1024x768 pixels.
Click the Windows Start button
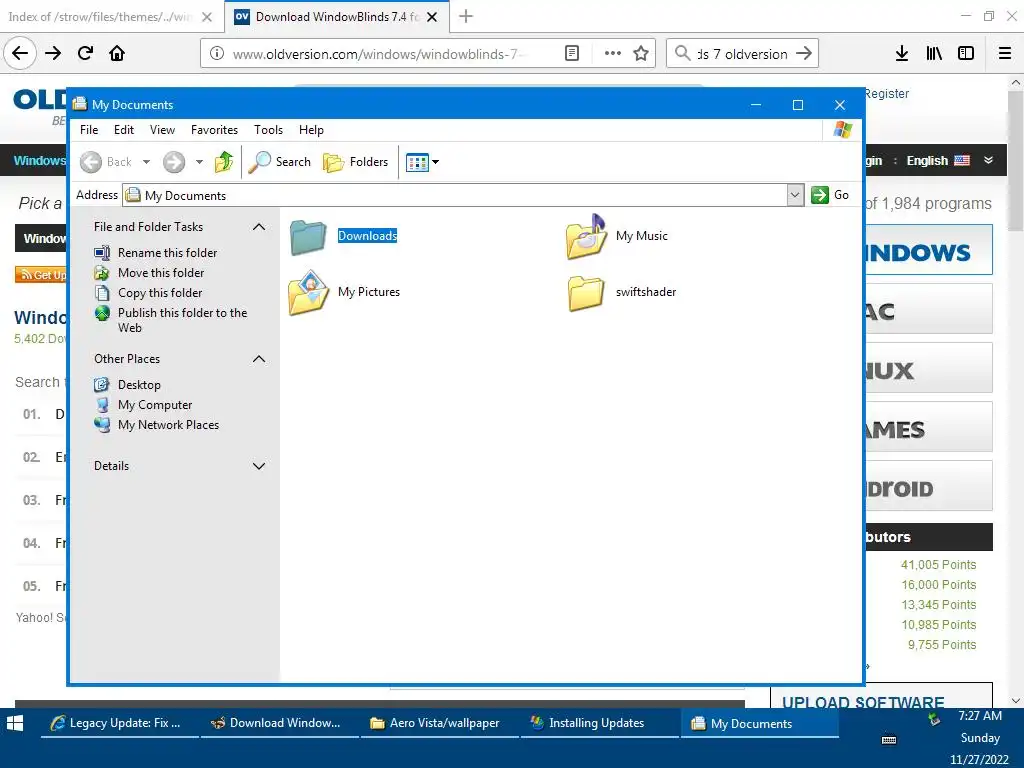point(15,723)
